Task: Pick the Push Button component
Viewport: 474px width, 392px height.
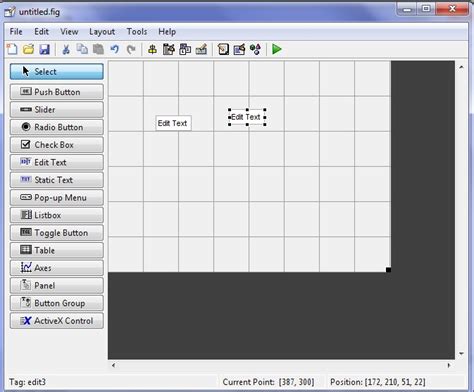Action: coord(57,92)
